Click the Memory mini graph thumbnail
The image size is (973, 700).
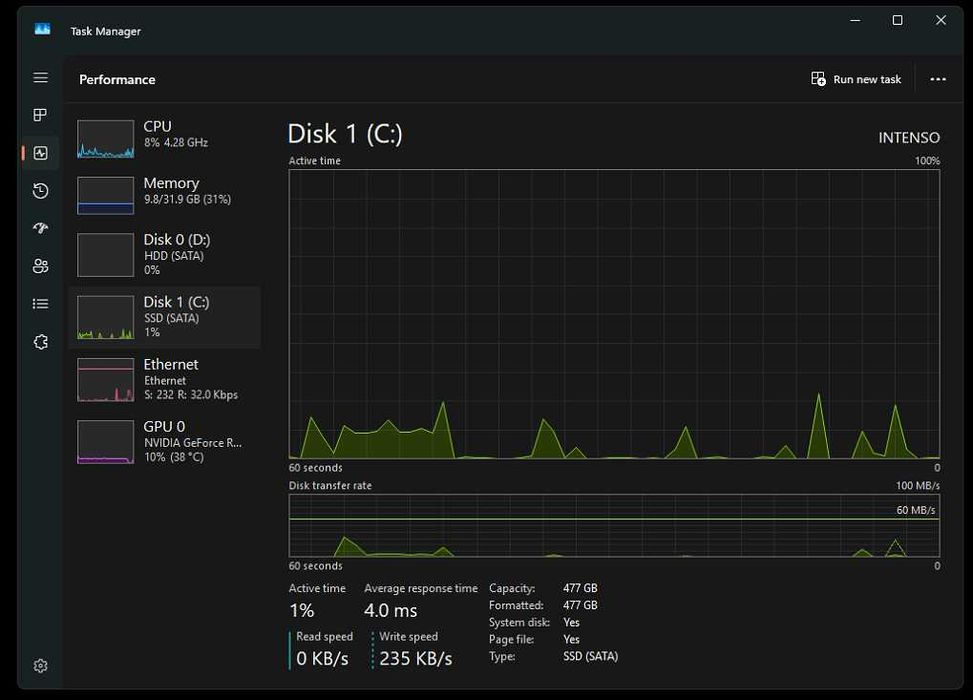point(105,195)
